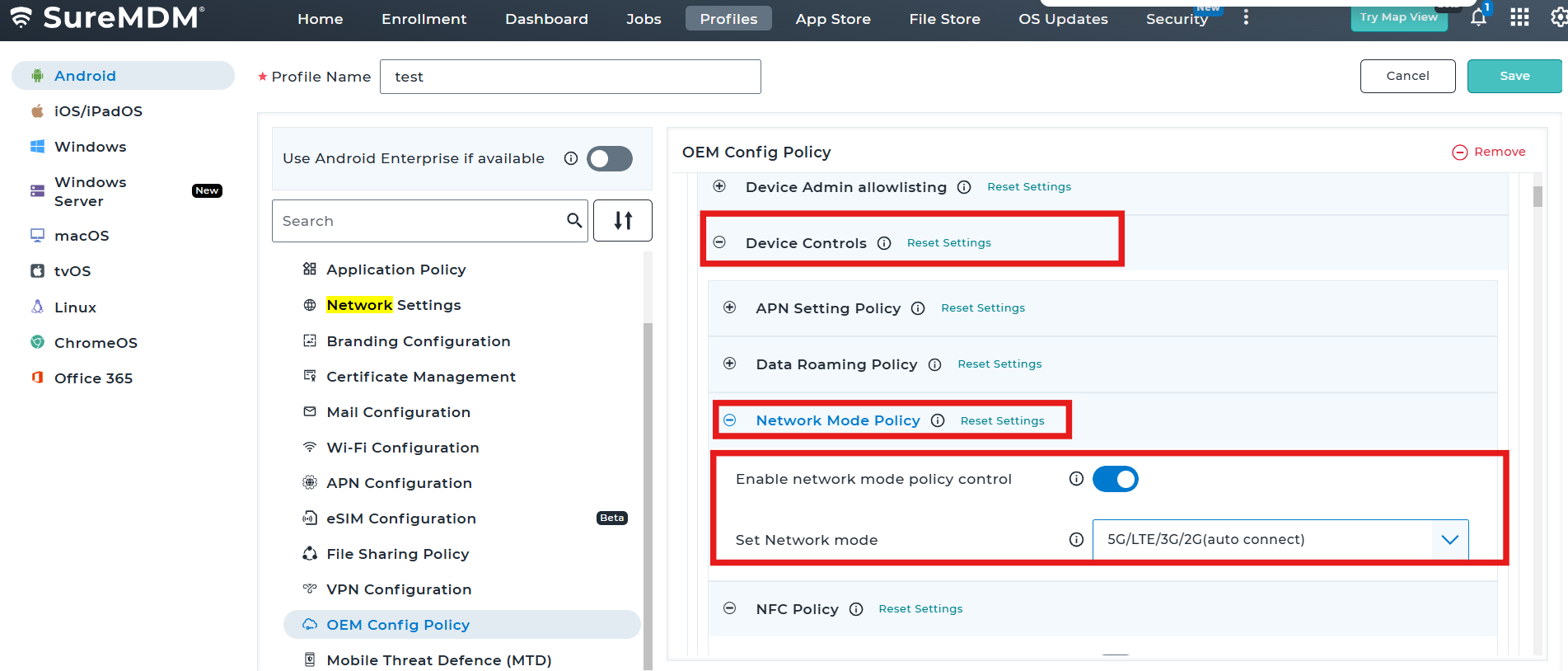1568x671 pixels.
Task: Click the OEM Config panel scrollbar
Action: [1538, 196]
